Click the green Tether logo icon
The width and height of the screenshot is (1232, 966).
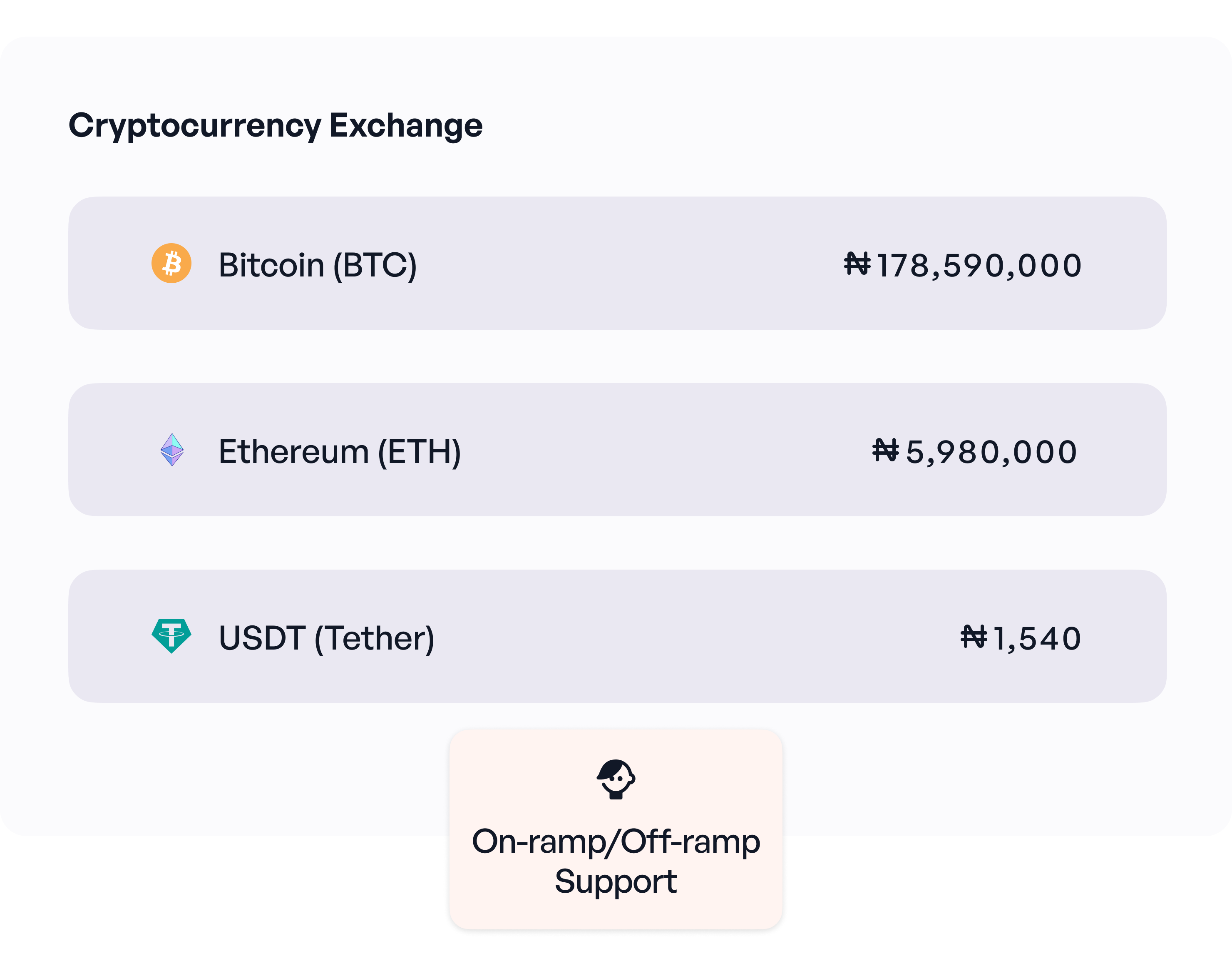point(171,636)
